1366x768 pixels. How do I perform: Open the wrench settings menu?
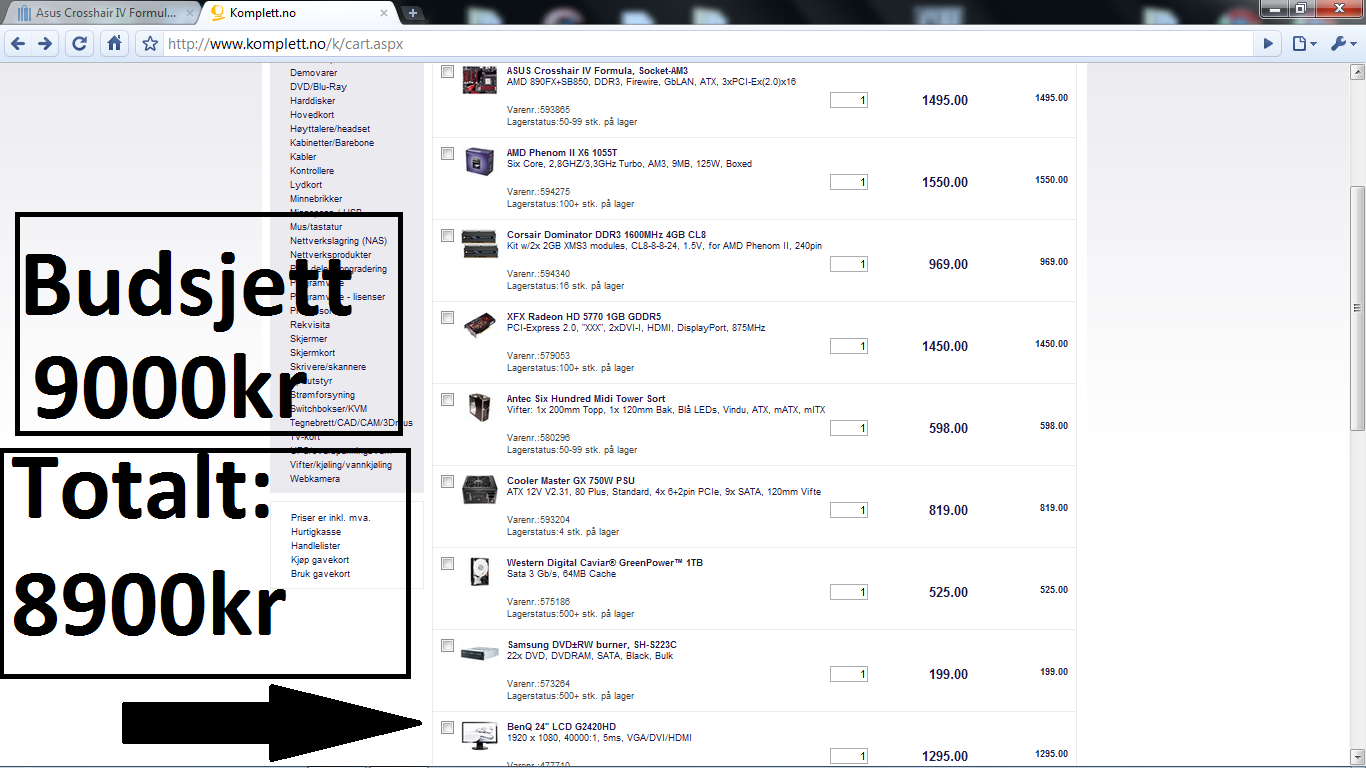point(1341,44)
